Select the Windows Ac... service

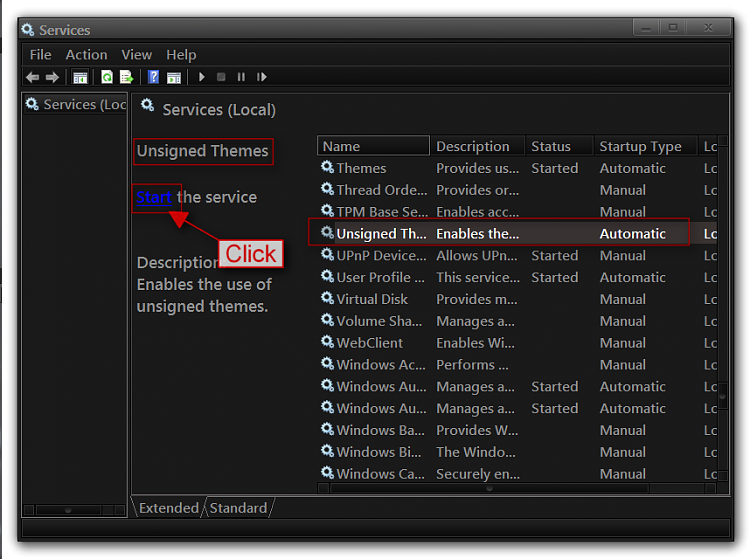point(381,365)
